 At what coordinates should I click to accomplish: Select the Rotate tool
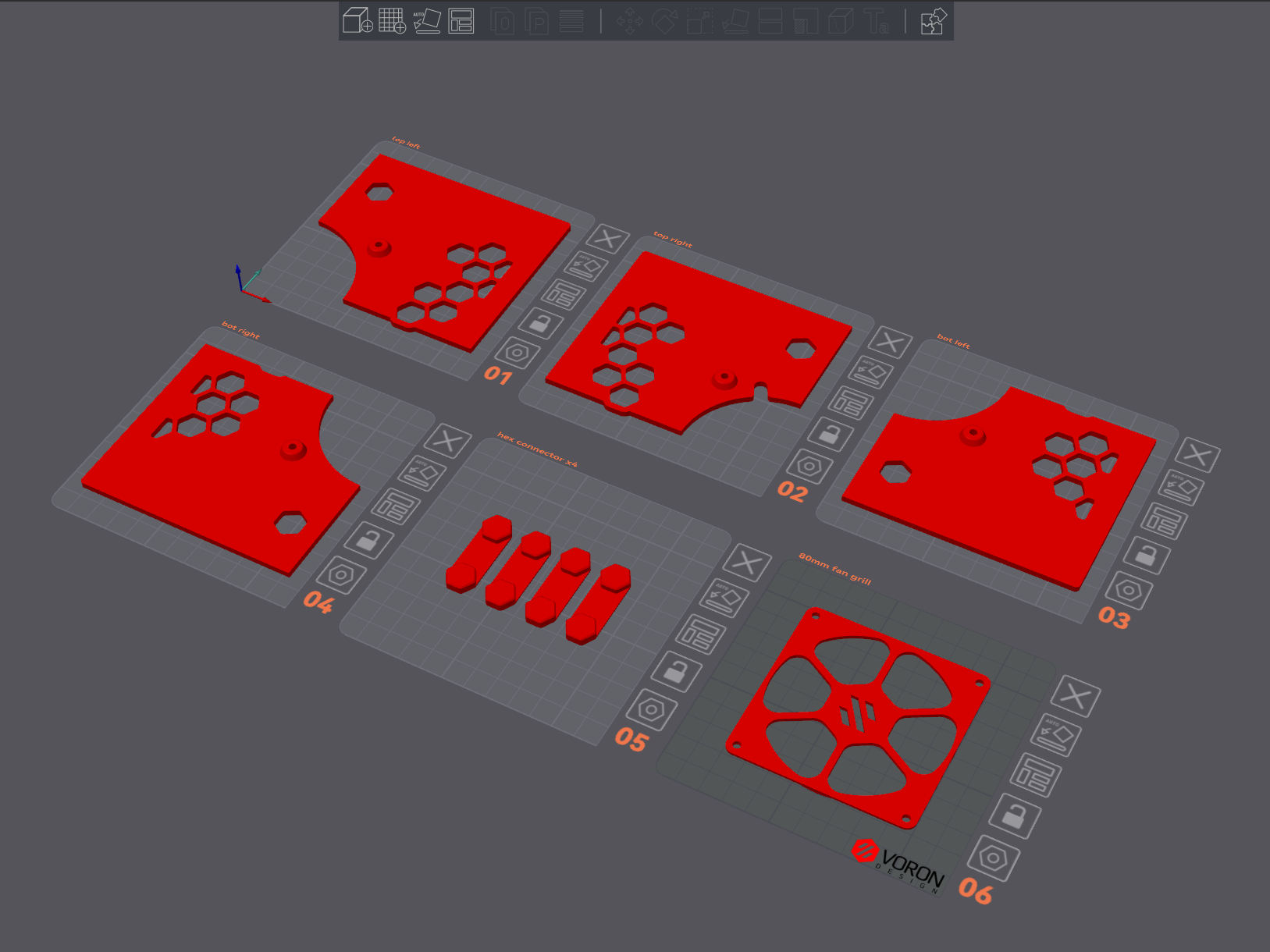click(x=664, y=21)
